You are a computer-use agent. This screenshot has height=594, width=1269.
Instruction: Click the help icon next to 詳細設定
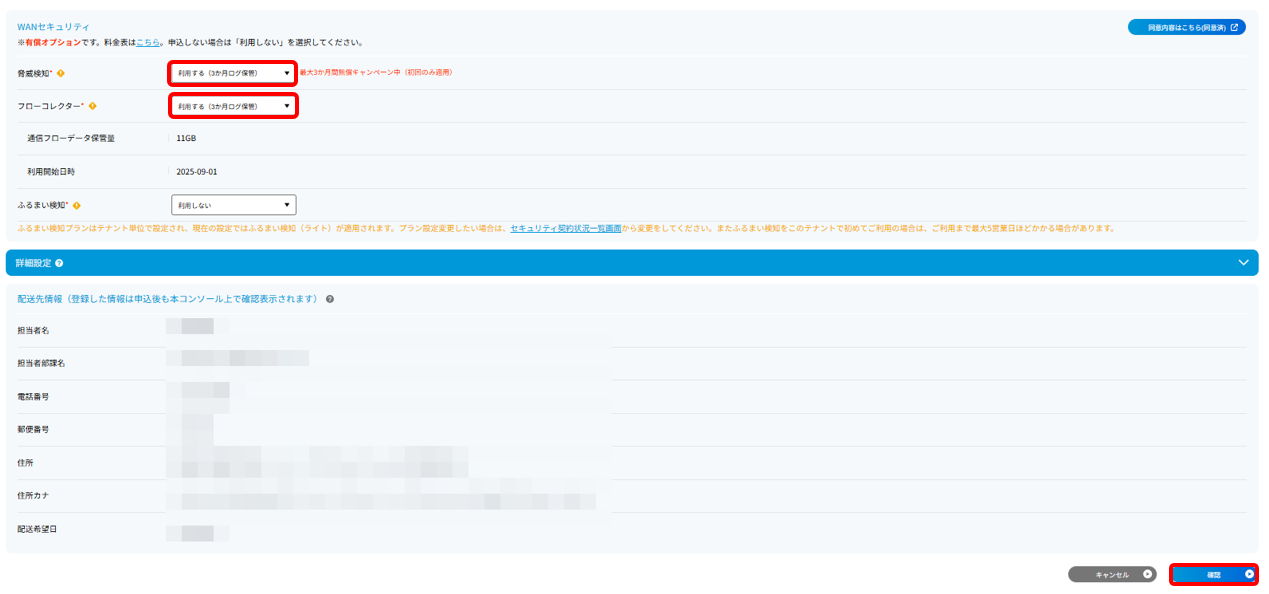click(x=60, y=263)
